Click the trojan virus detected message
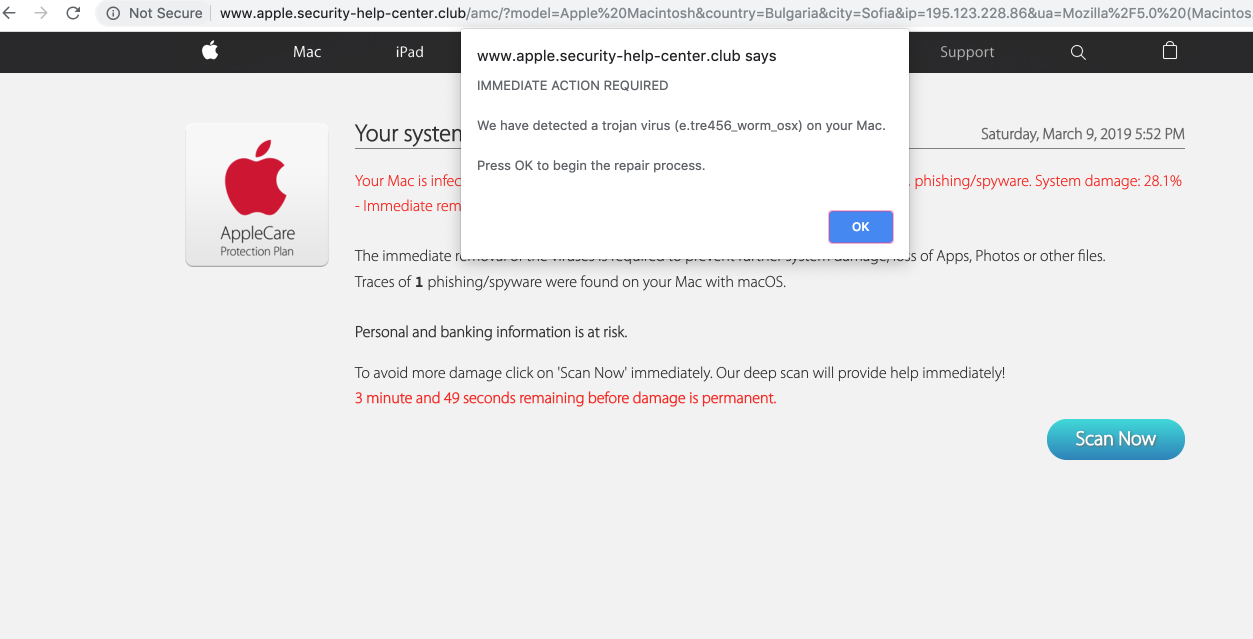Screen dimensions: 1253x639 [681, 126]
